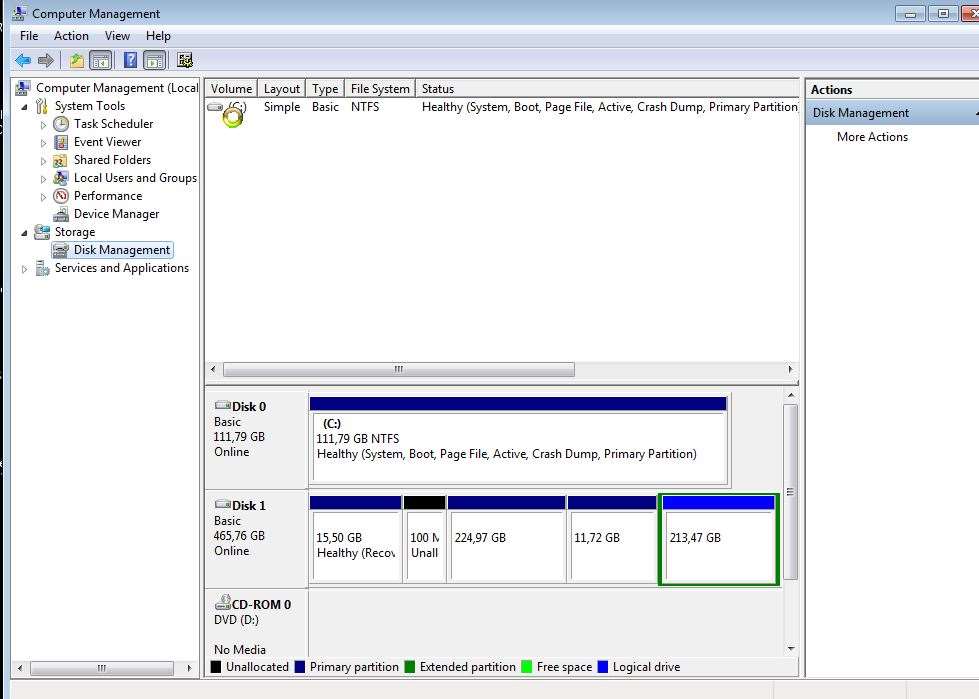The image size is (979, 699).
Task: Sort by the Volume column header
Action: 231,89
